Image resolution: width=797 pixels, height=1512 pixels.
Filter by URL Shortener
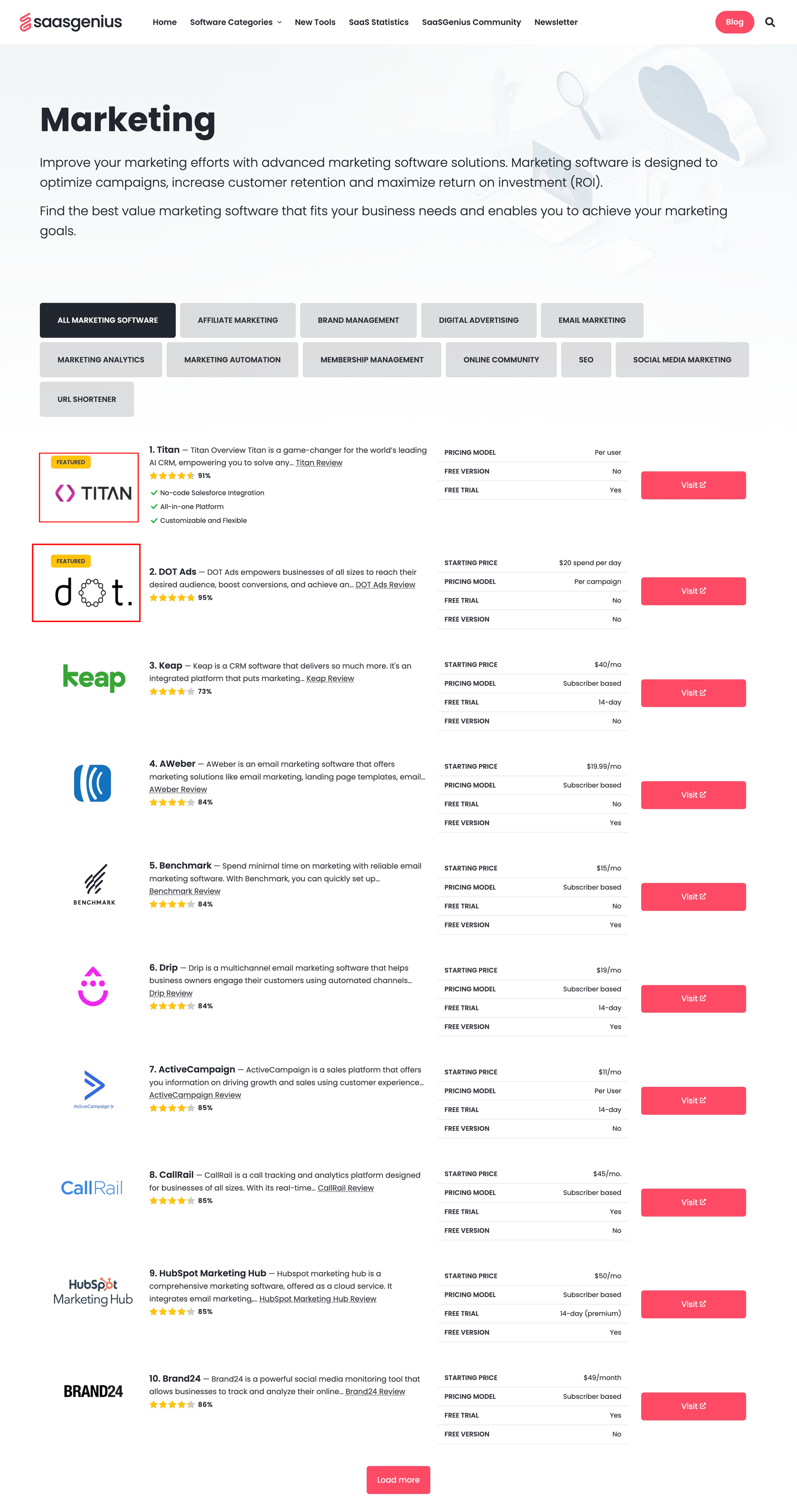click(x=87, y=399)
